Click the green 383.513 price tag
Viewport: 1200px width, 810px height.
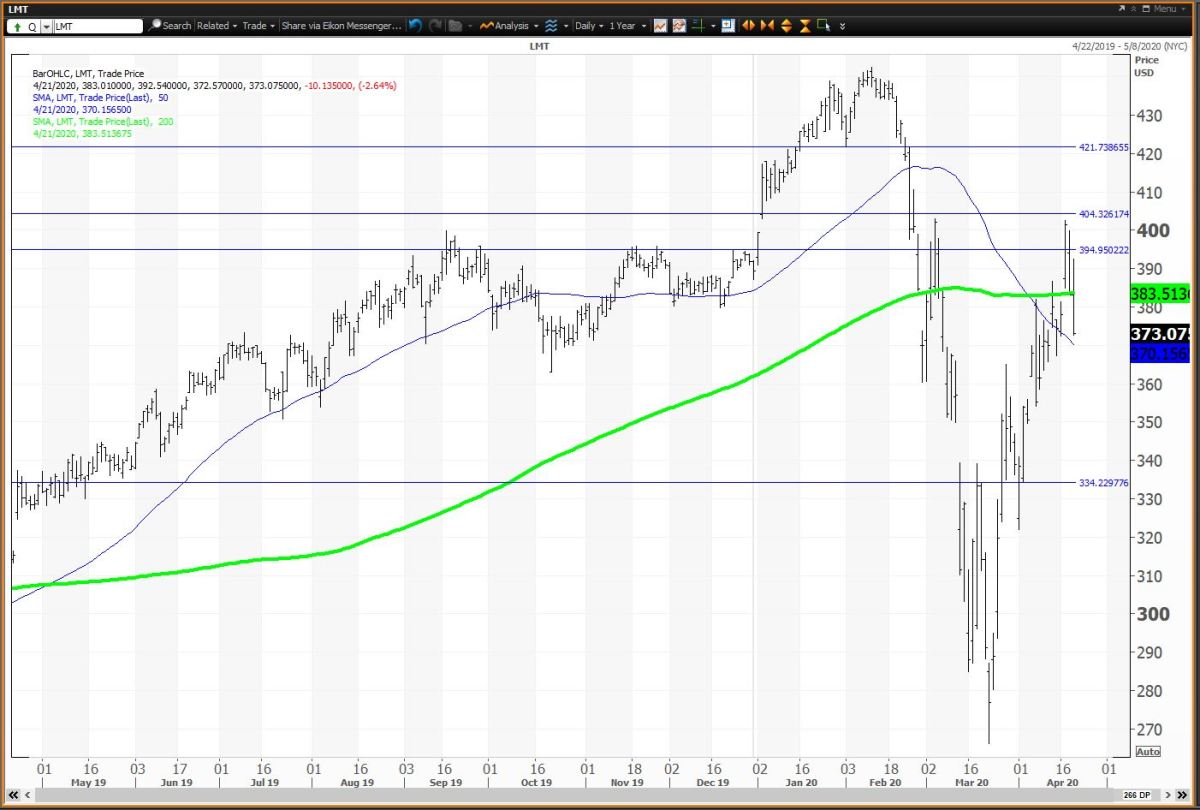click(1160, 294)
